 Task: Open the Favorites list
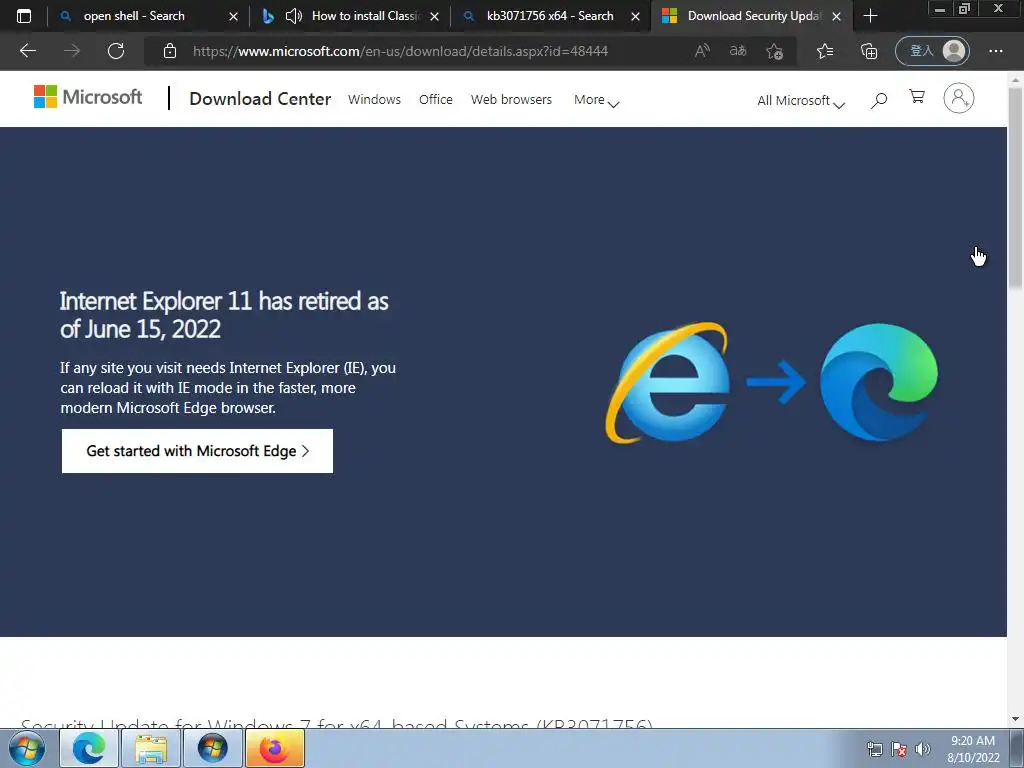point(825,51)
